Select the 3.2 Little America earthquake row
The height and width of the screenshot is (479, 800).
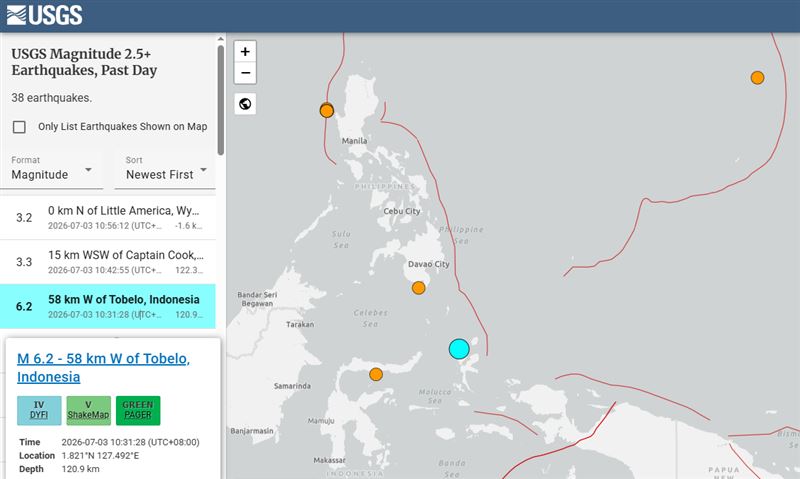coord(108,217)
